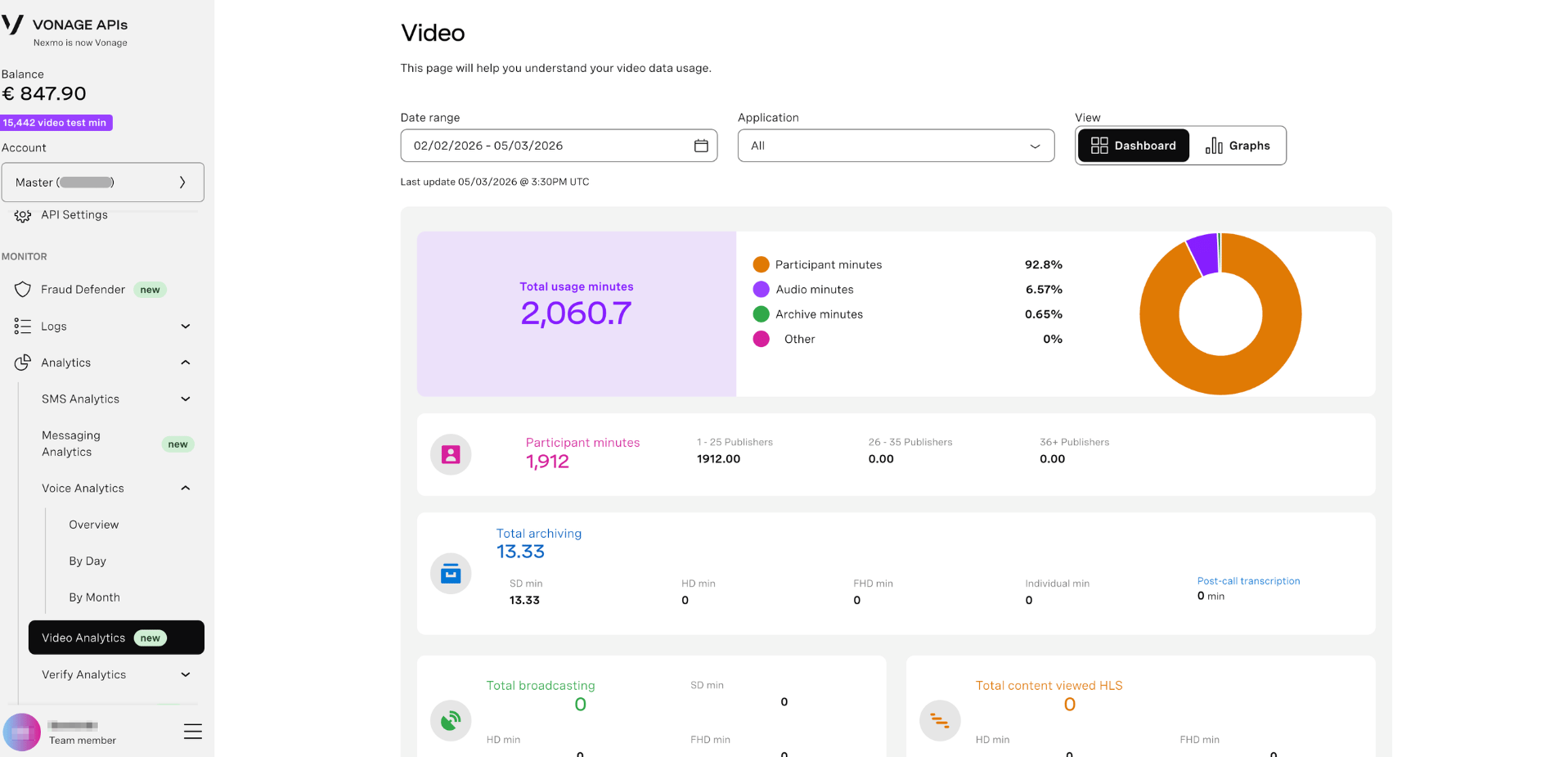Click the 15,442 video test min badge
1568x757 pixels.
pyautogui.click(x=56, y=123)
